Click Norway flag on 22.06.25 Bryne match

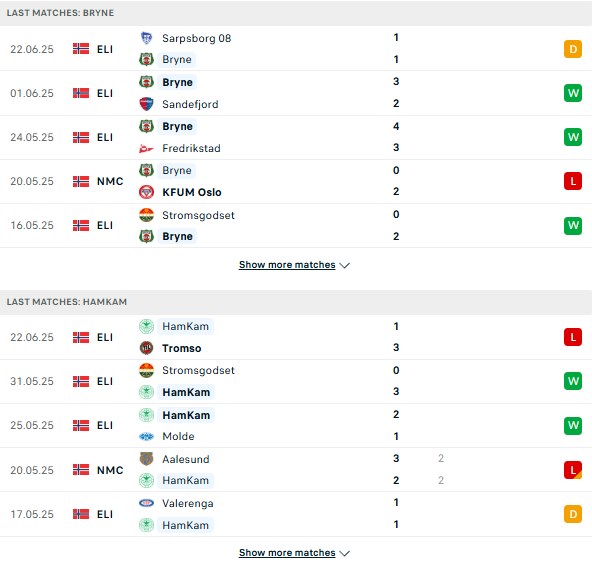[81, 49]
